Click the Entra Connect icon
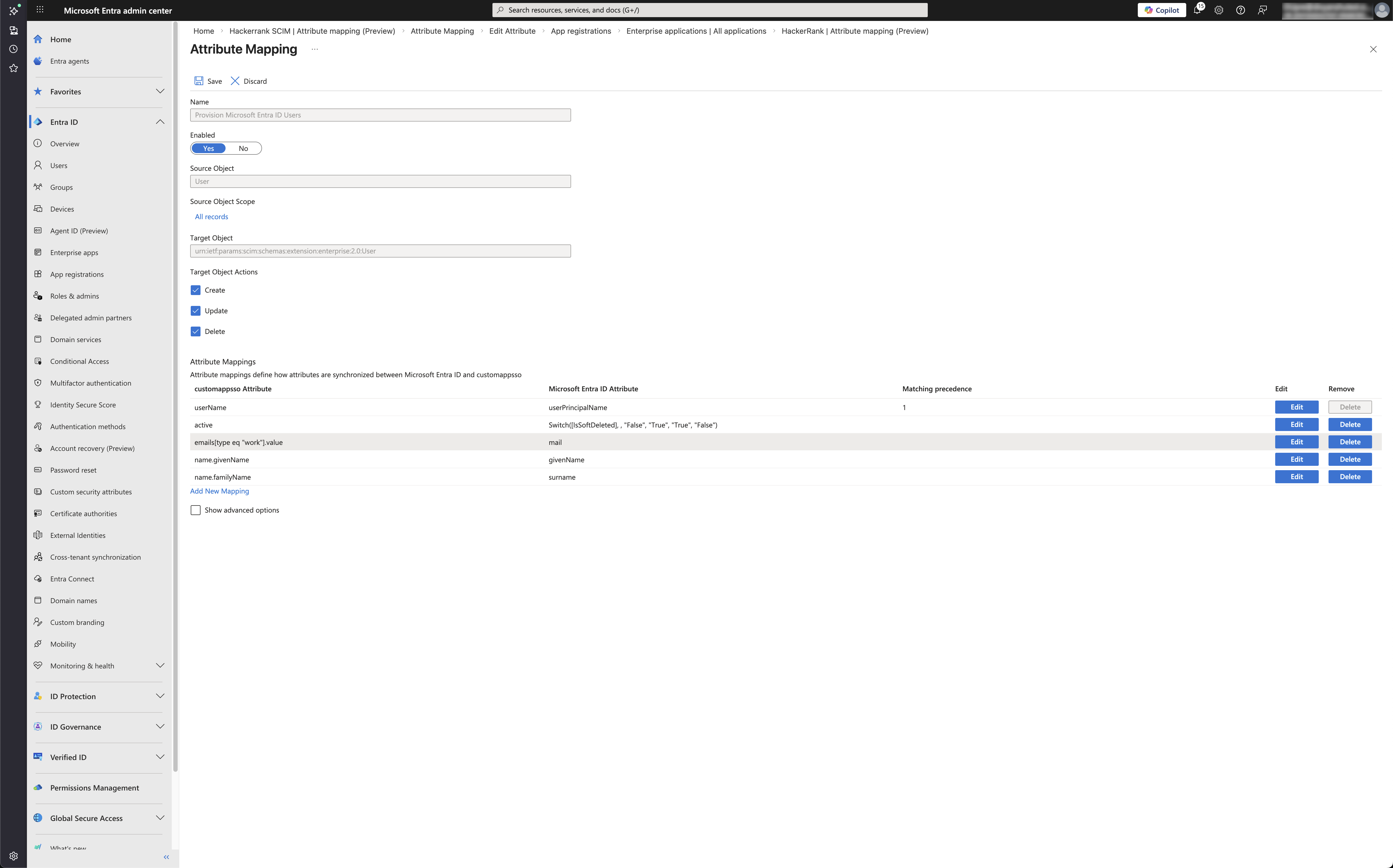Screen dimensions: 1393x868 click(38, 579)
